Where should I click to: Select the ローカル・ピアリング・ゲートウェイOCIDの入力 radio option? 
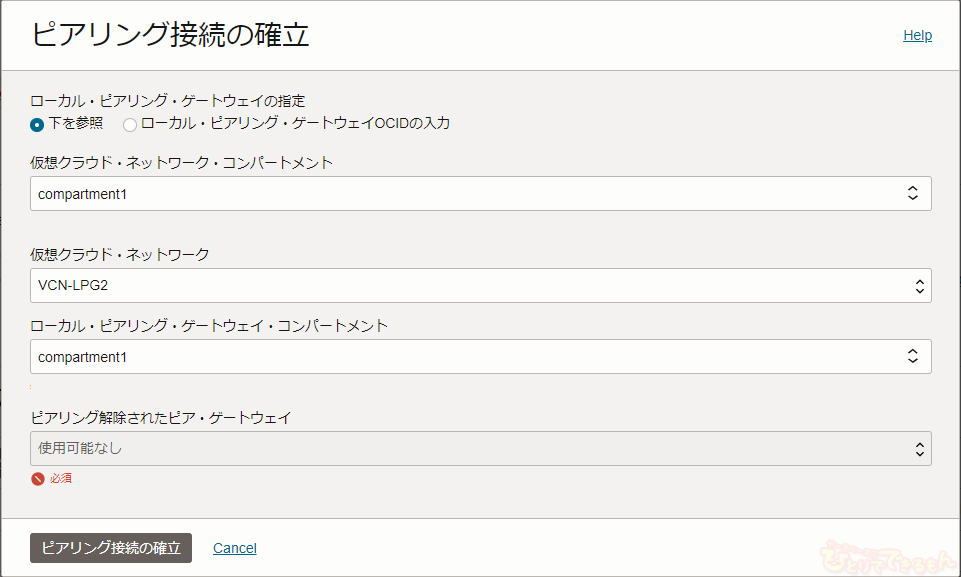pyautogui.click(x=130, y=125)
